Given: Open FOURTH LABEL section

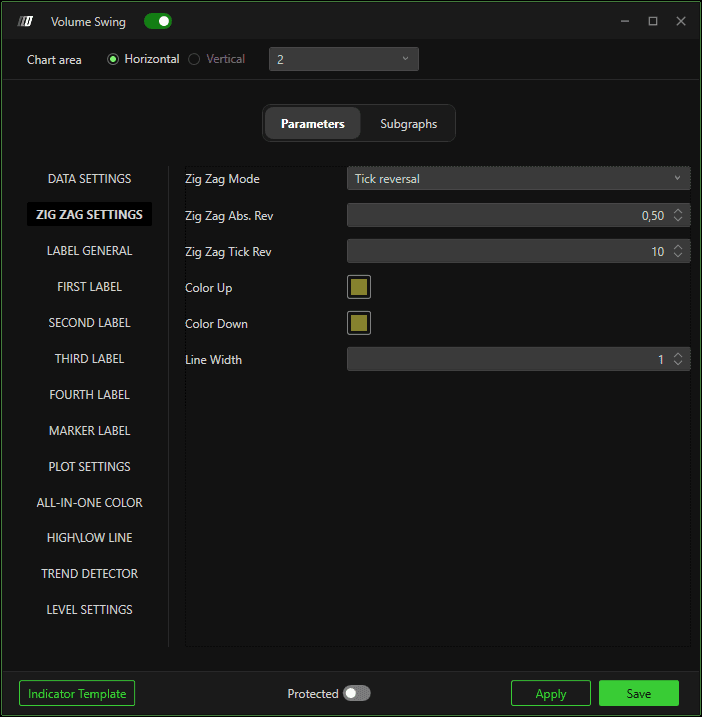Looking at the screenshot, I should 90,395.
